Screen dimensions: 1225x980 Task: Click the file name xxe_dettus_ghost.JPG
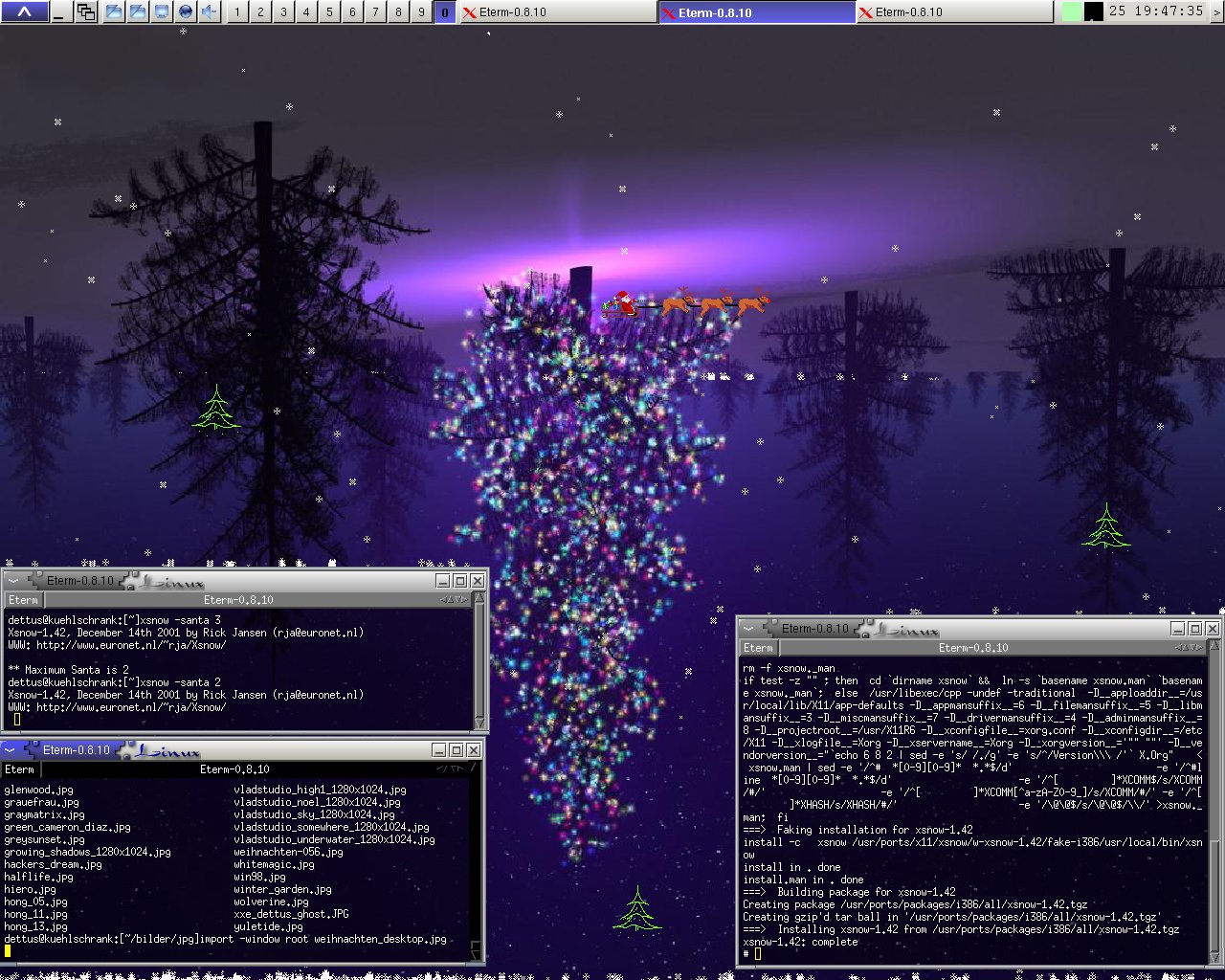[291, 914]
